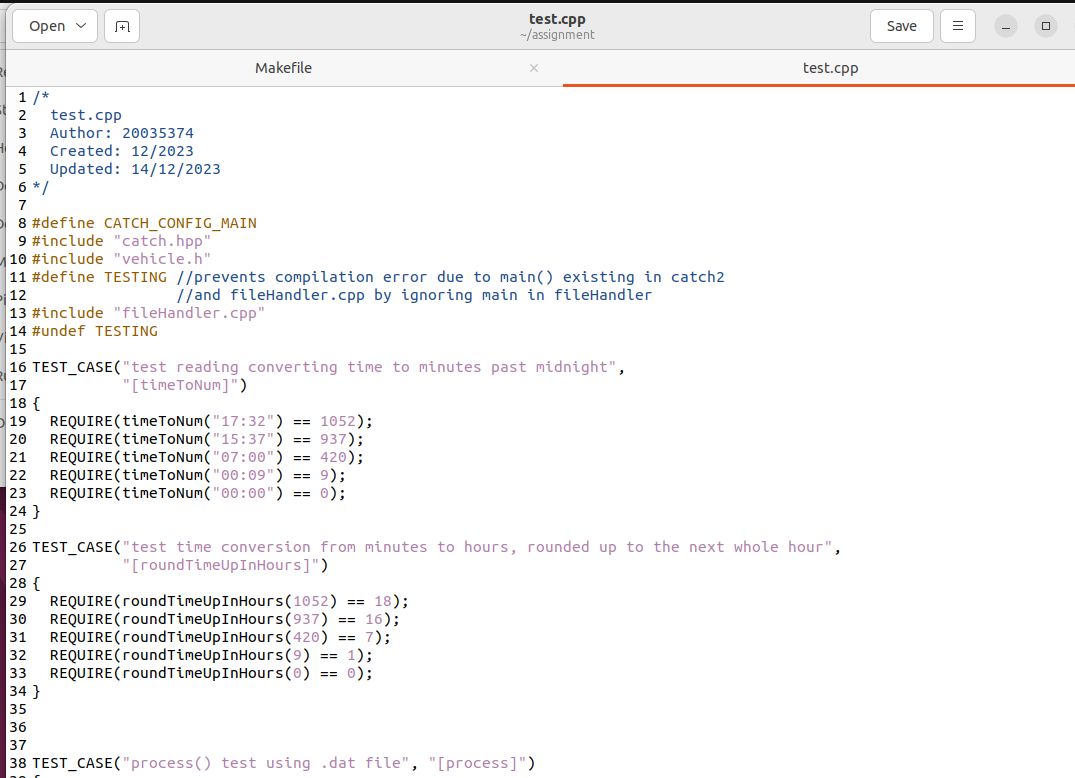Screen dimensions: 1075x778
Task: Click REQUIRE line with "07:00"
Action: [x=206, y=457]
